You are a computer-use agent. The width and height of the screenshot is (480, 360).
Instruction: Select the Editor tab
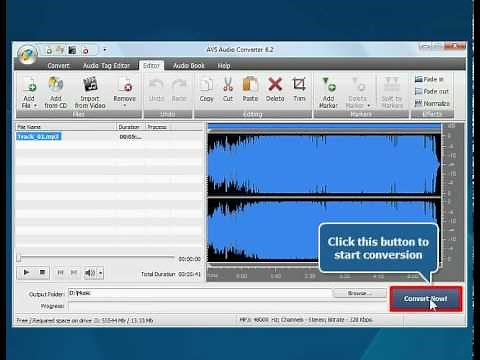click(151, 66)
